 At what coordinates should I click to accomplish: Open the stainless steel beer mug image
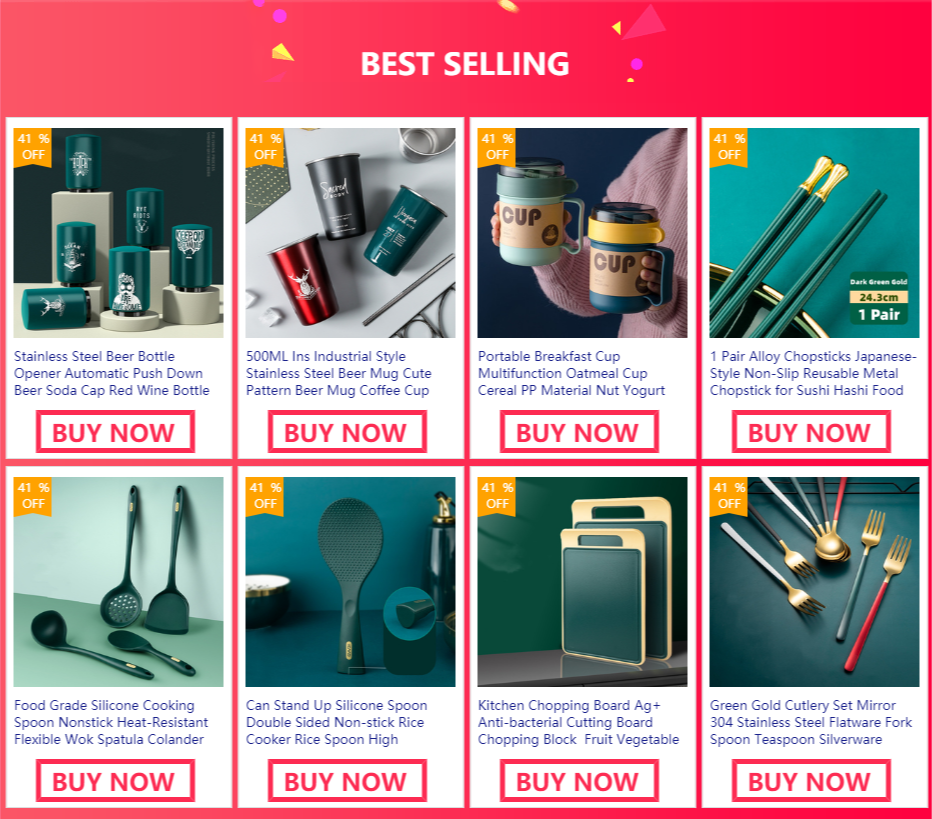point(350,233)
